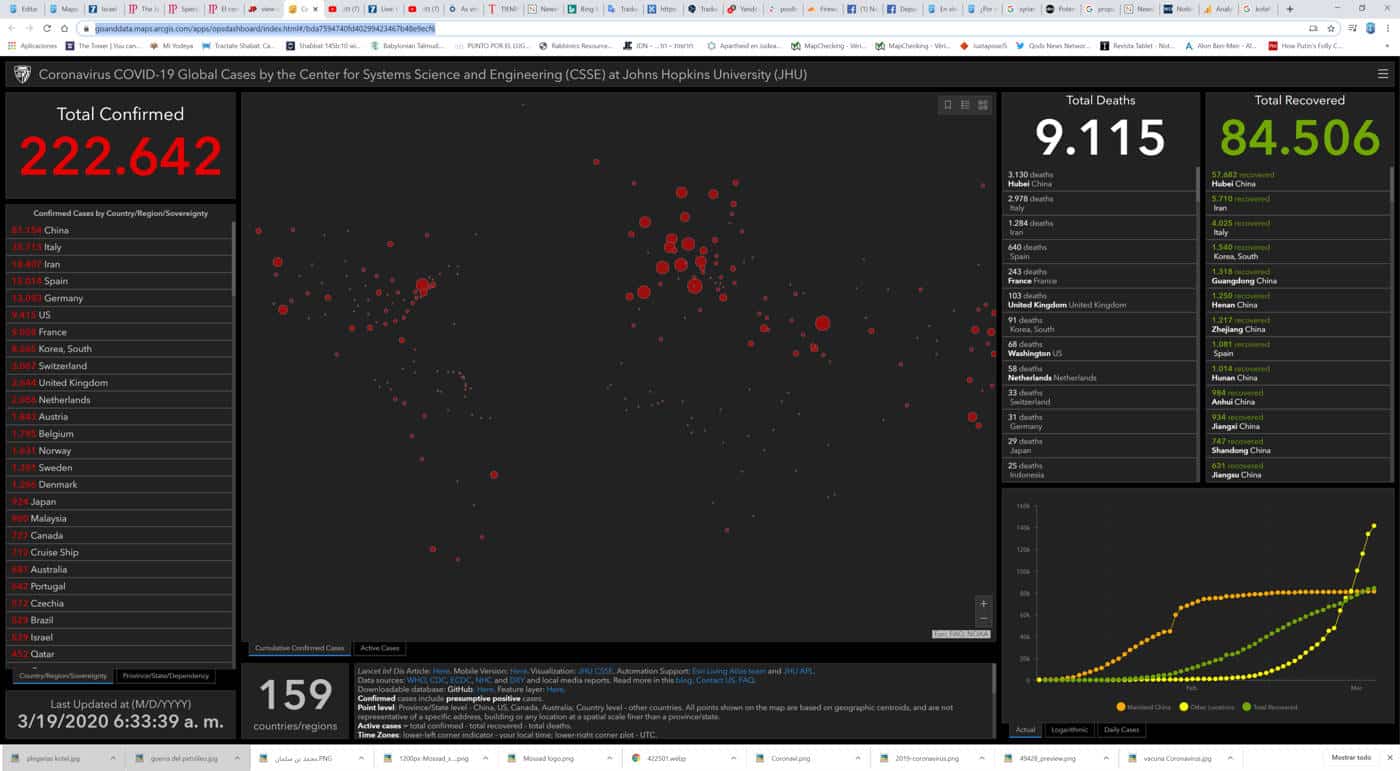Click the Hubei China deaths entry
This screenshot has height=771, width=1400.
[1099, 179]
